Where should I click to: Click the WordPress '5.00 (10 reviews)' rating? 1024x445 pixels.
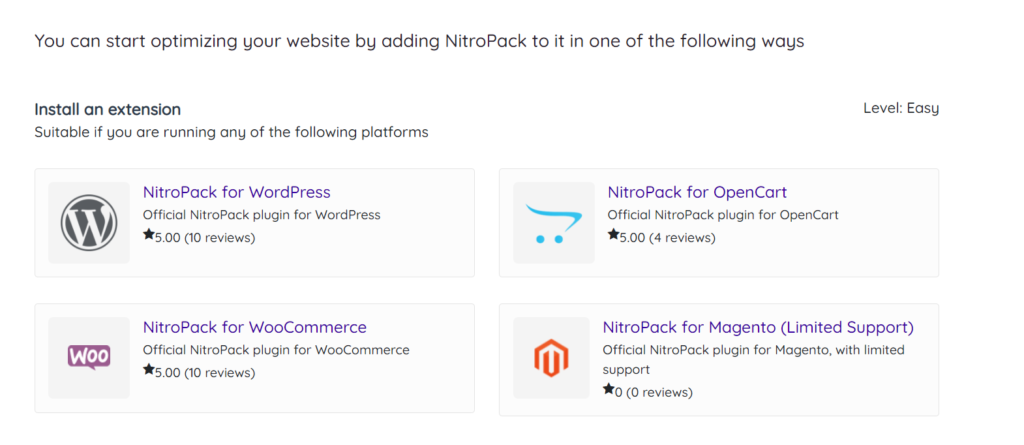point(205,238)
